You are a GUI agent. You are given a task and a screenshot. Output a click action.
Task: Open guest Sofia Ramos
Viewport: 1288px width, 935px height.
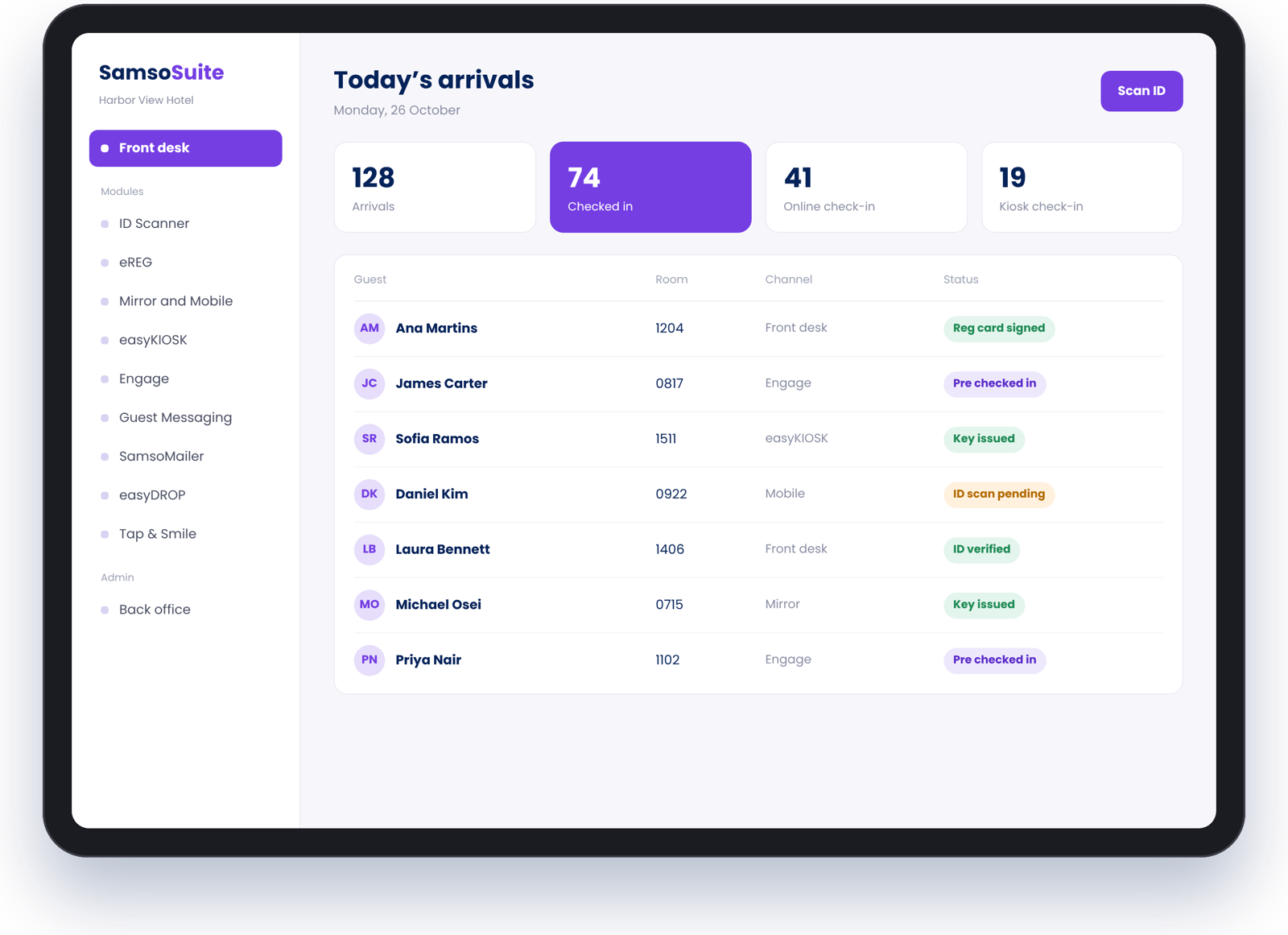pyautogui.click(x=437, y=439)
